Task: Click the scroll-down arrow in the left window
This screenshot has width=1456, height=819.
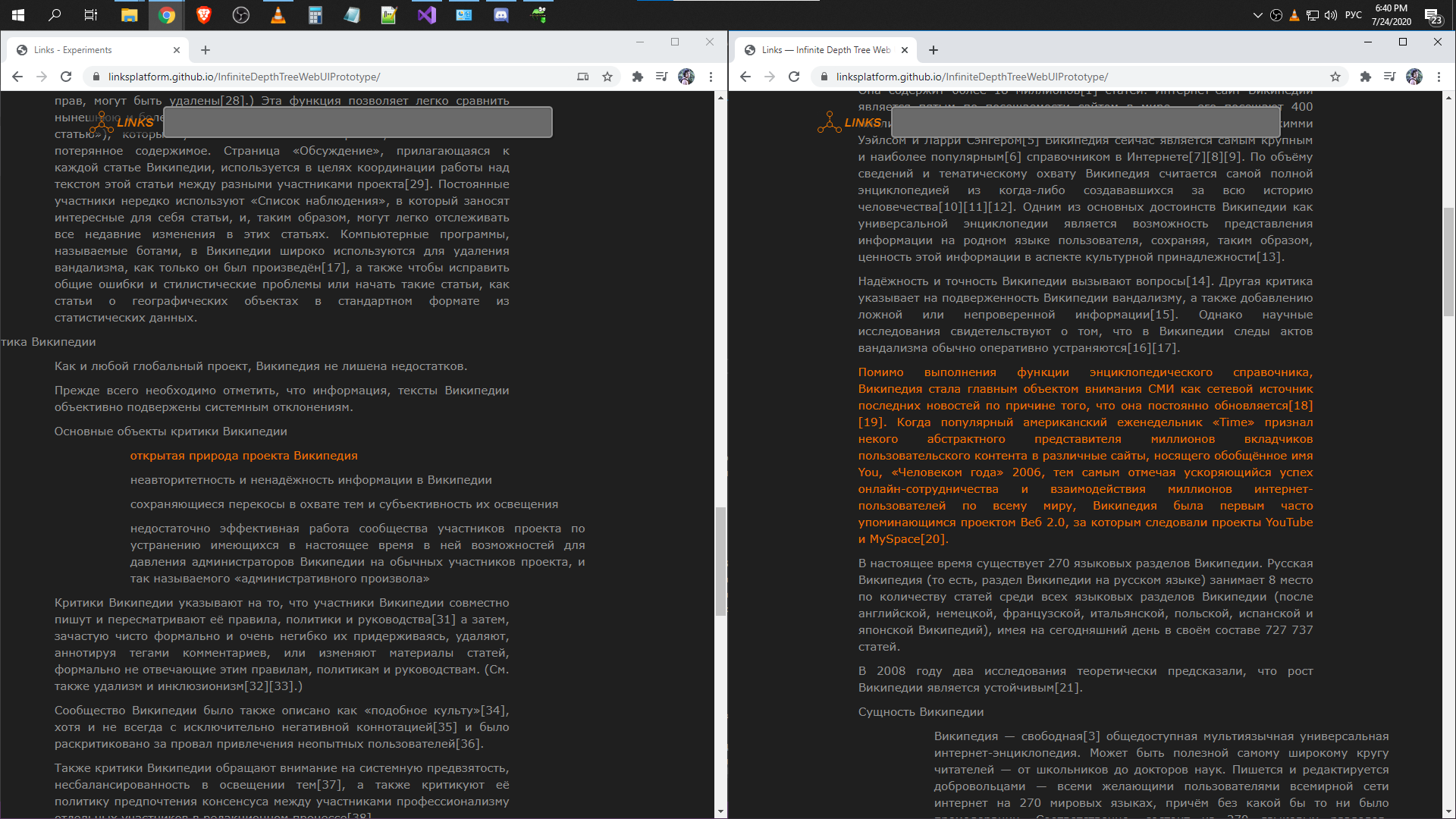Action: click(720, 811)
